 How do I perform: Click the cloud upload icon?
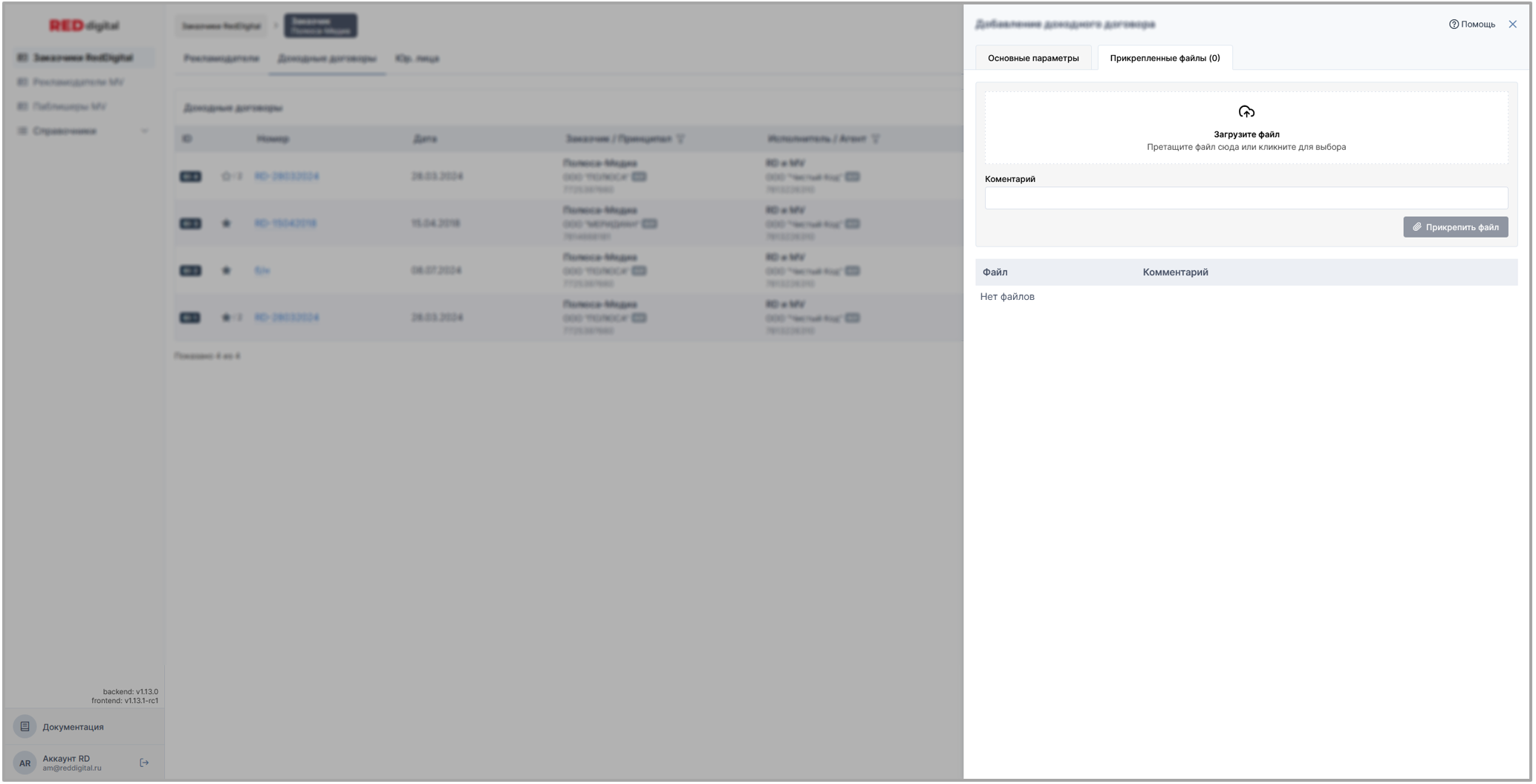pyautogui.click(x=1246, y=112)
